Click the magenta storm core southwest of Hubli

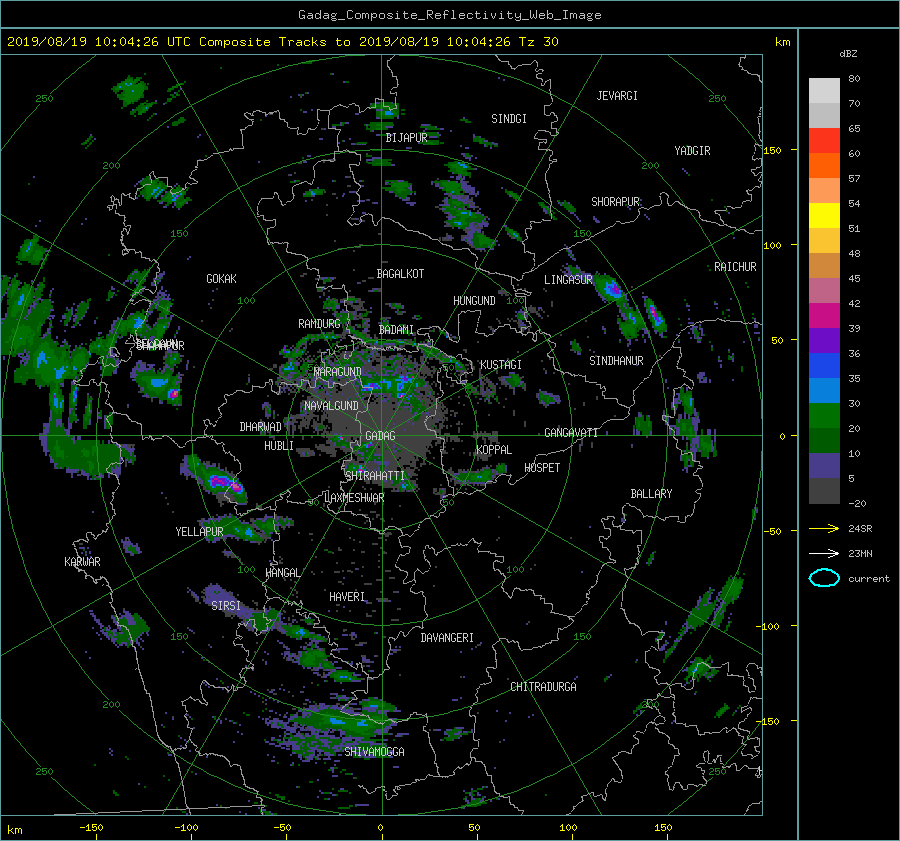point(226,483)
